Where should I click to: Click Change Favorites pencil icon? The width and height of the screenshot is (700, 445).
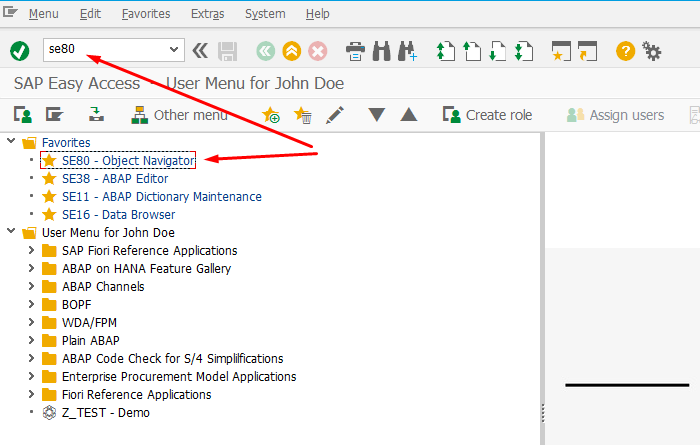click(x=335, y=115)
